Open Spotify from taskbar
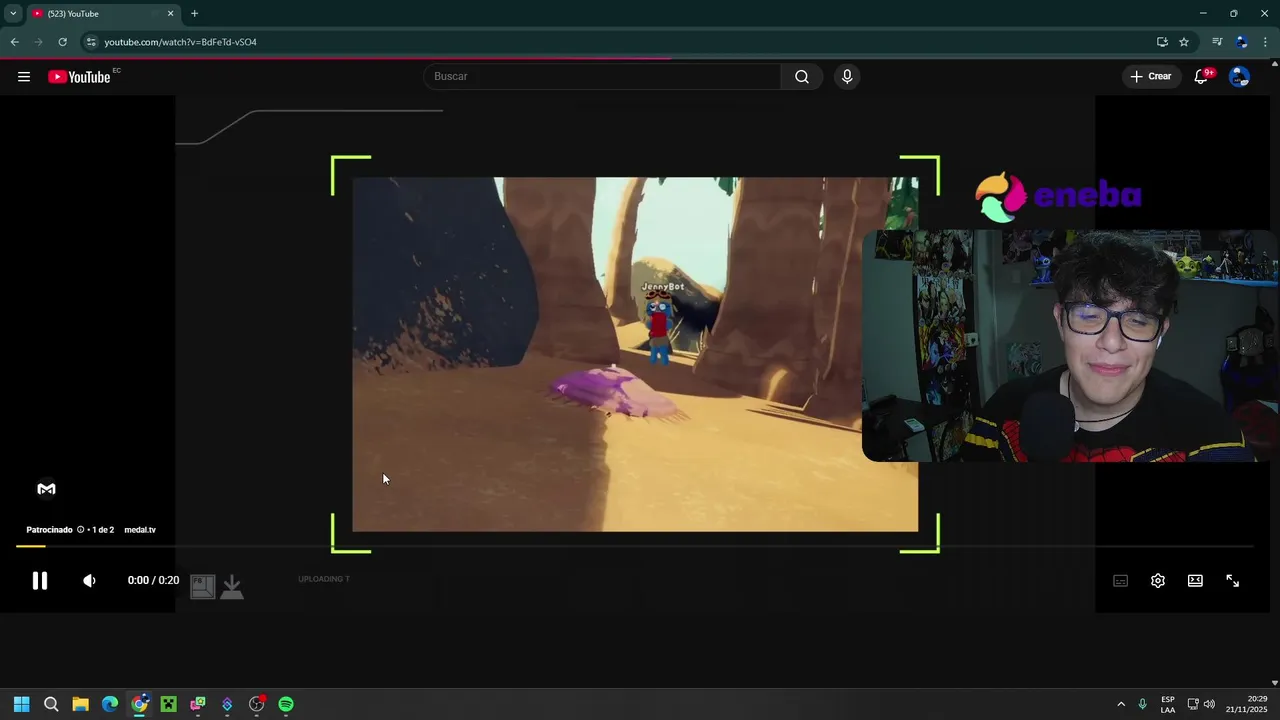Viewport: 1280px width, 720px height. pos(286,704)
